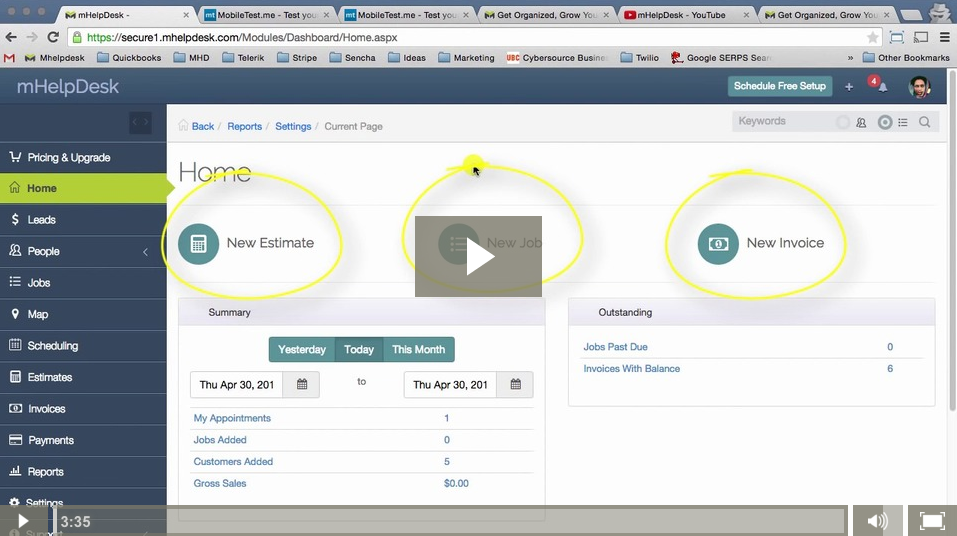The width and height of the screenshot is (957, 536).
Task: Open Jobs Past Due link
Action: [615, 347]
